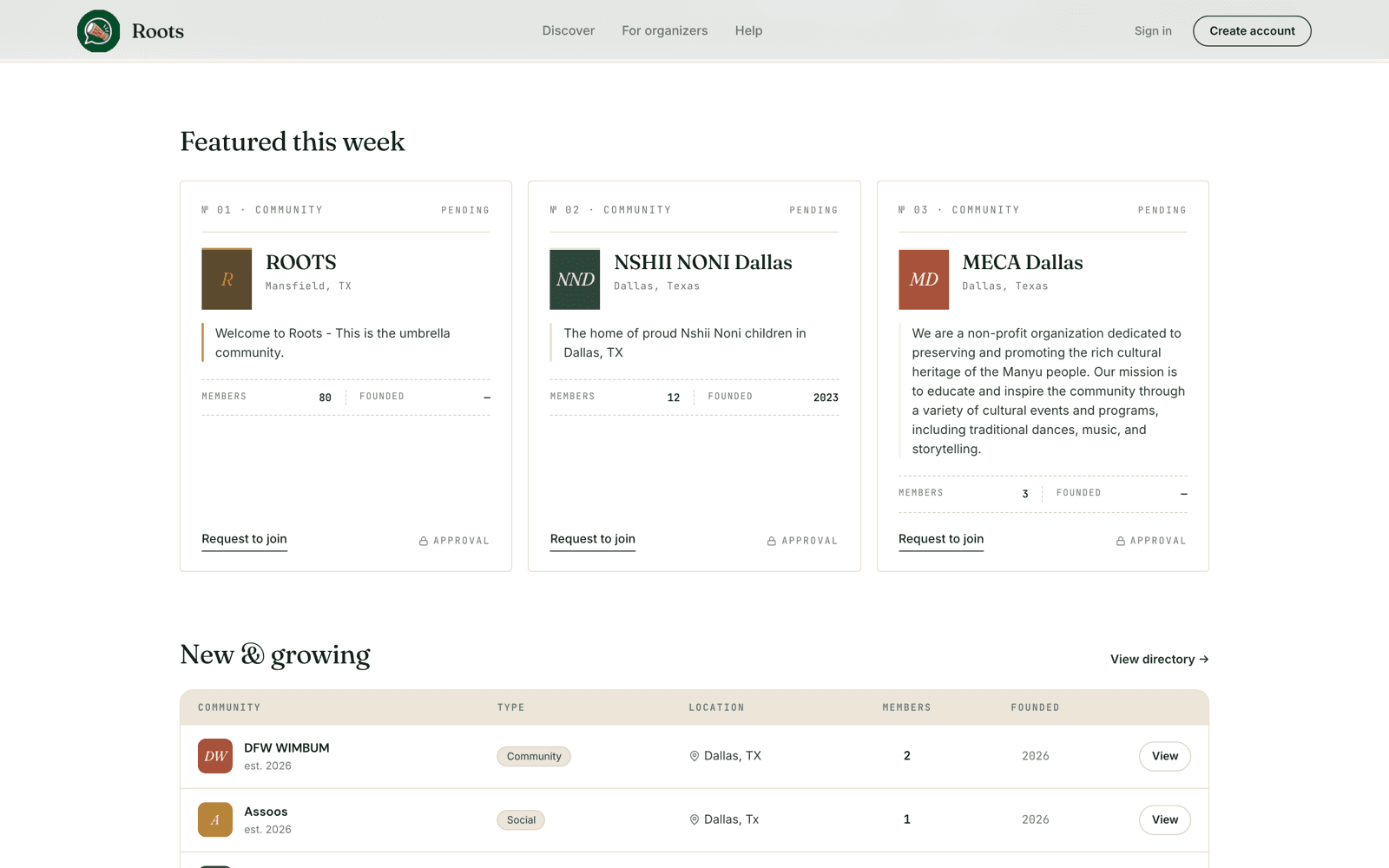Click the MECA Dallas card title
This screenshot has width=1389, height=868.
click(x=1023, y=262)
